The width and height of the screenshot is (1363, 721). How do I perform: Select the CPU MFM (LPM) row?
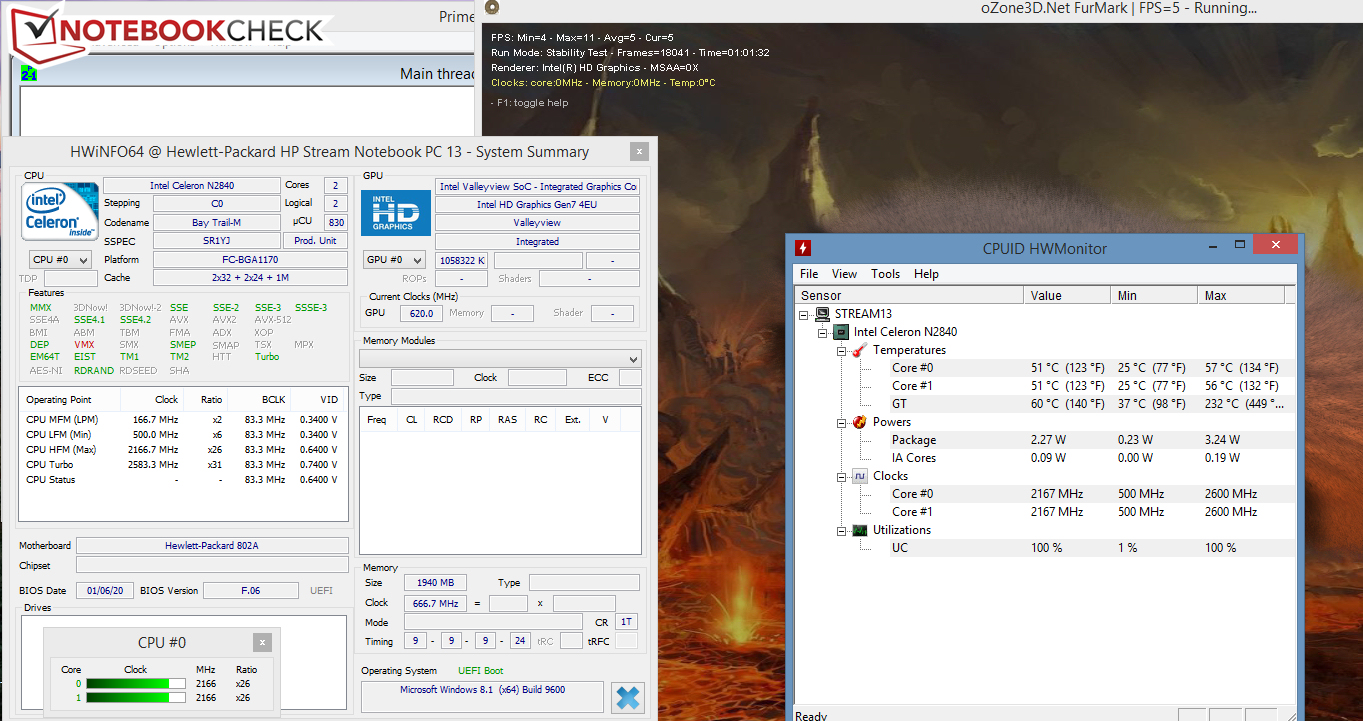[183, 420]
